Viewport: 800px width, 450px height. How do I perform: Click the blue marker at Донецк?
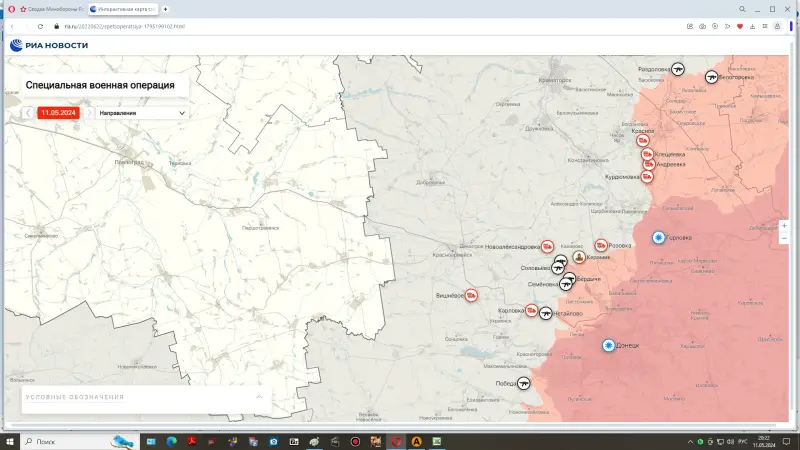pyautogui.click(x=608, y=346)
